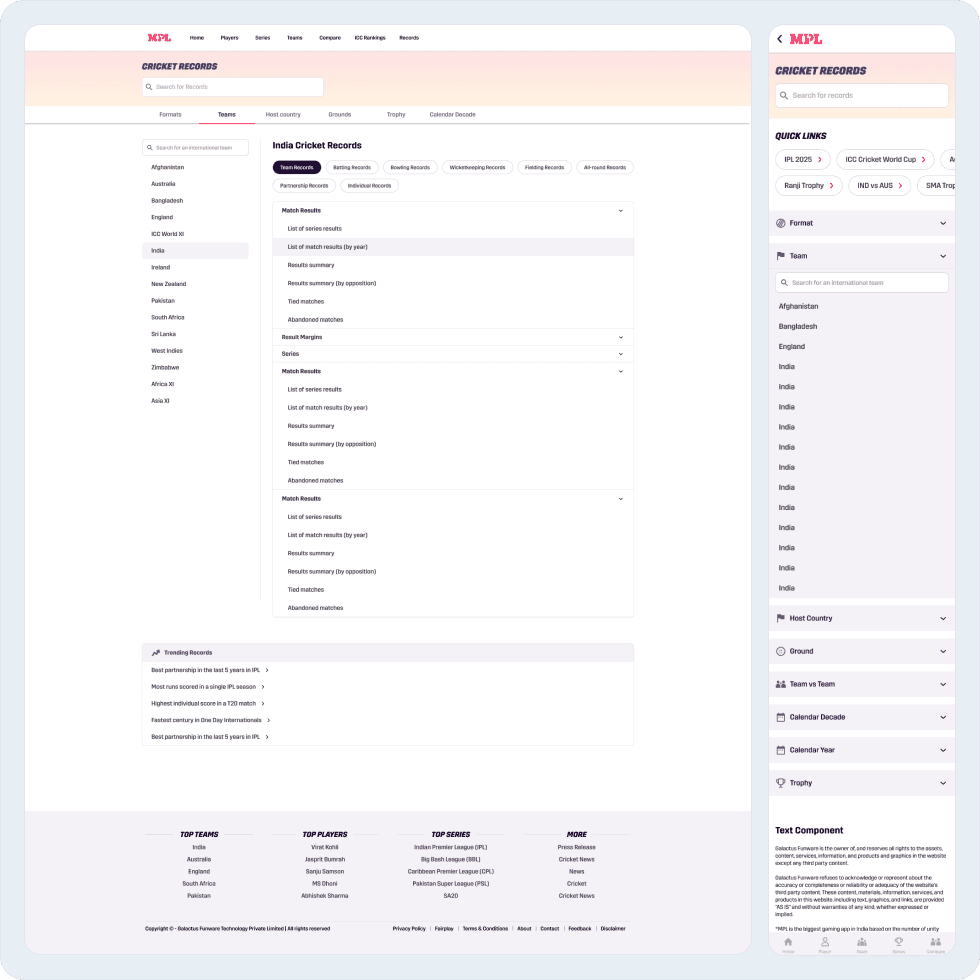Expand the Series accordion row
This screenshot has height=980, width=980.
(453, 354)
